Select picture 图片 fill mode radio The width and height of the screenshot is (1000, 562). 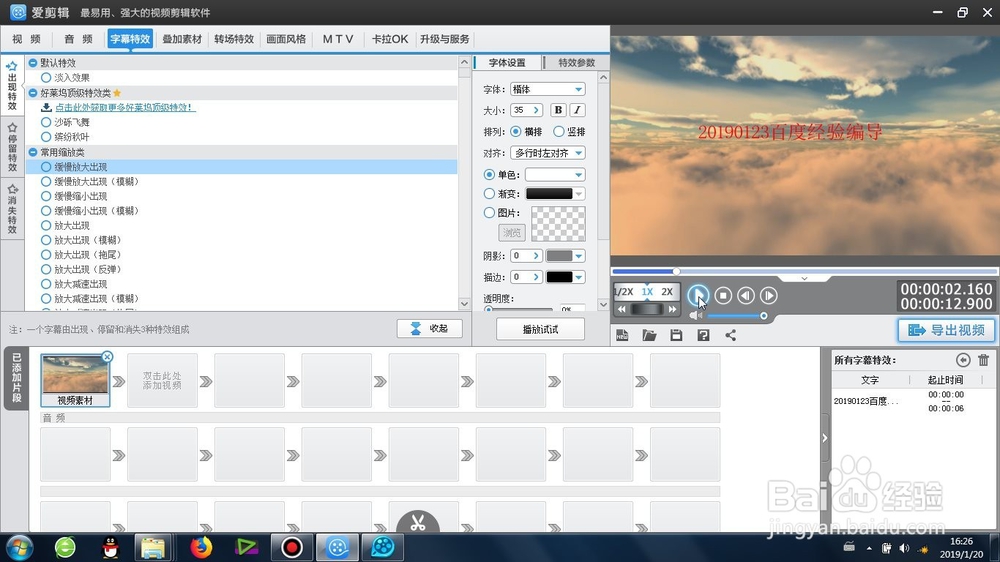[489, 212]
